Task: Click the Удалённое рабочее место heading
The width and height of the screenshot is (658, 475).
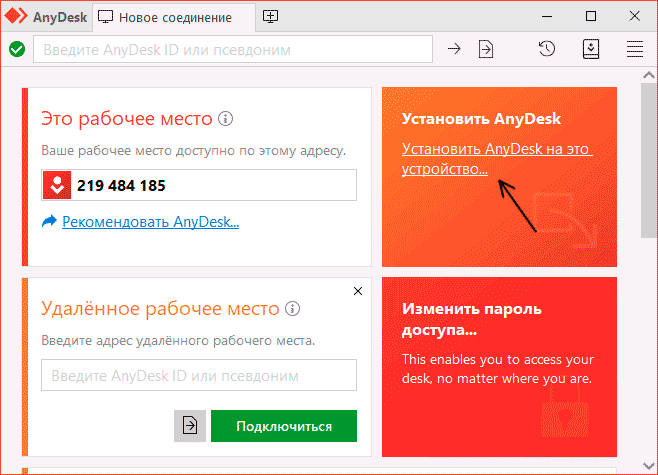Action: (160, 309)
